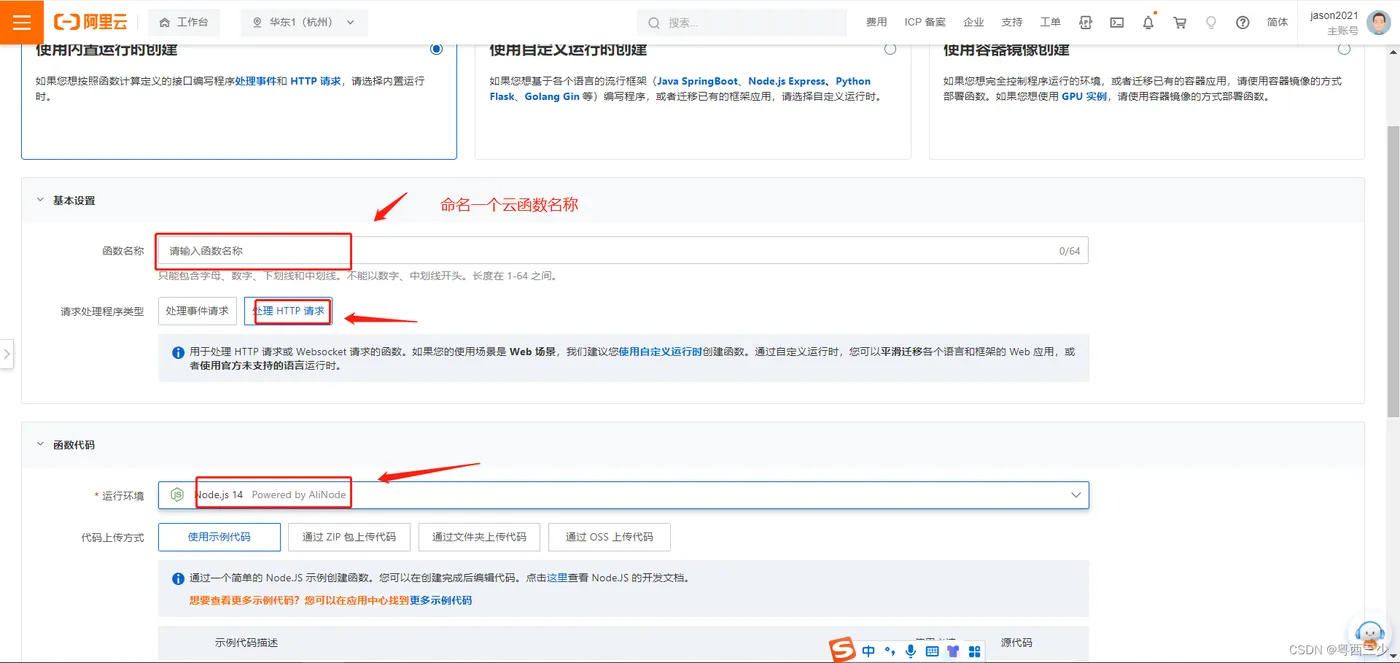Switch language via 简体
Screen dimensions: 1400x663
point(1277,22)
